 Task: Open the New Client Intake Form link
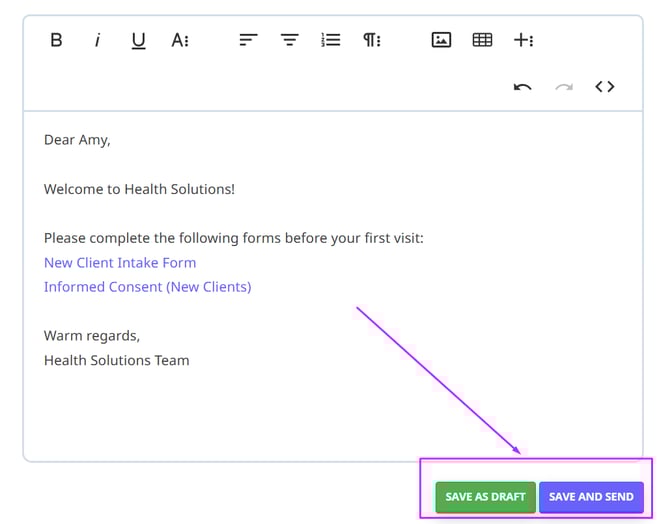pyautogui.click(x=120, y=263)
